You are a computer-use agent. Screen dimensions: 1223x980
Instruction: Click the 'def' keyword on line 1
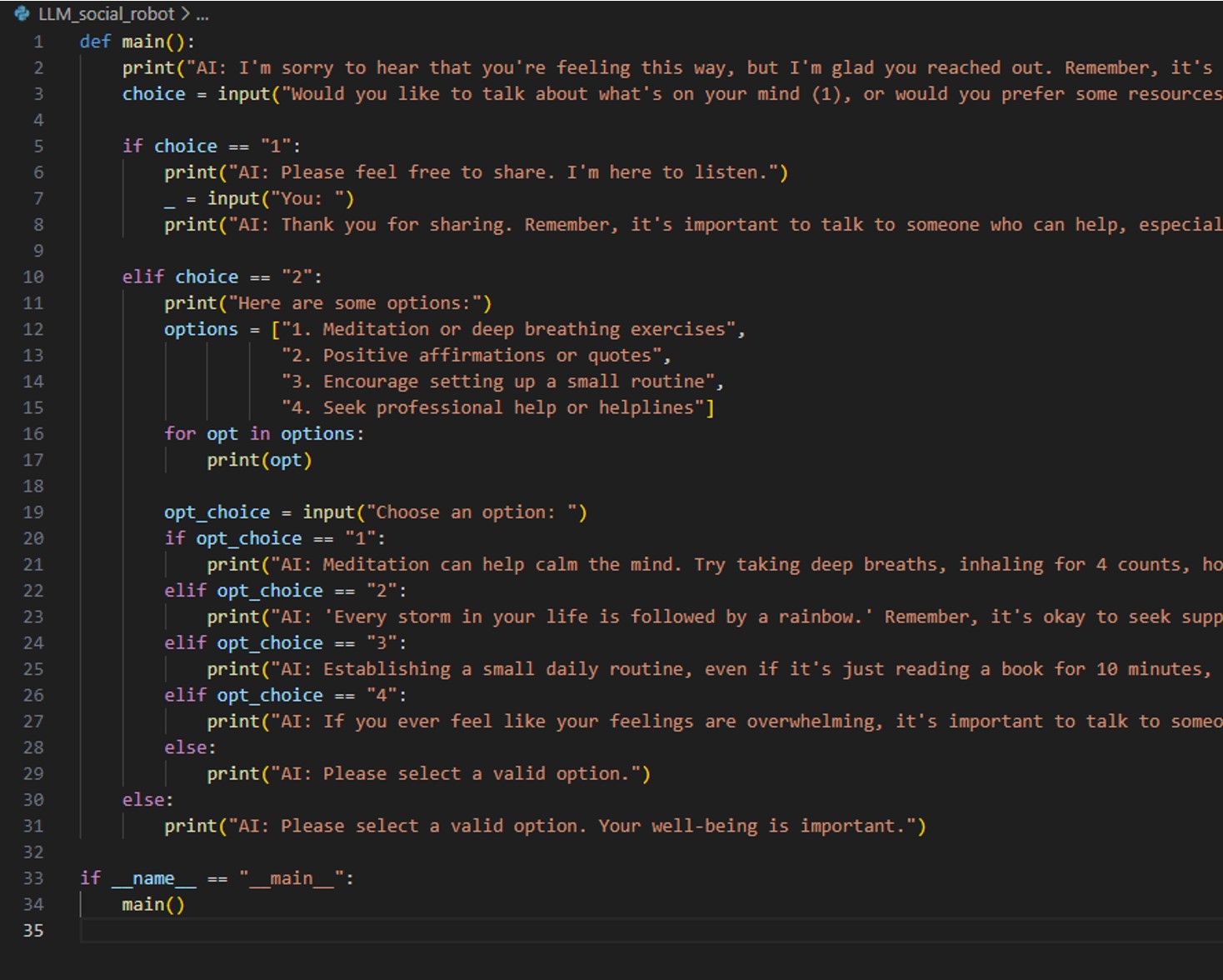coord(95,42)
